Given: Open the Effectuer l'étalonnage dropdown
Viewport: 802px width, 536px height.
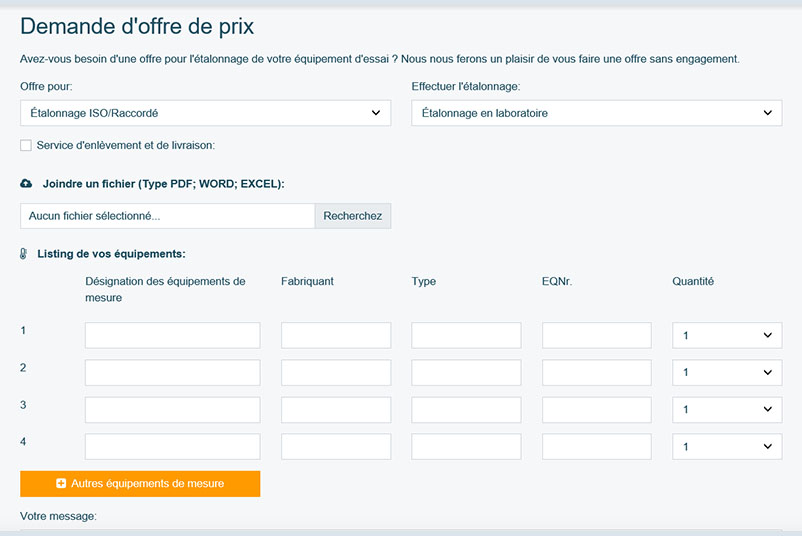Looking at the screenshot, I should [x=597, y=113].
